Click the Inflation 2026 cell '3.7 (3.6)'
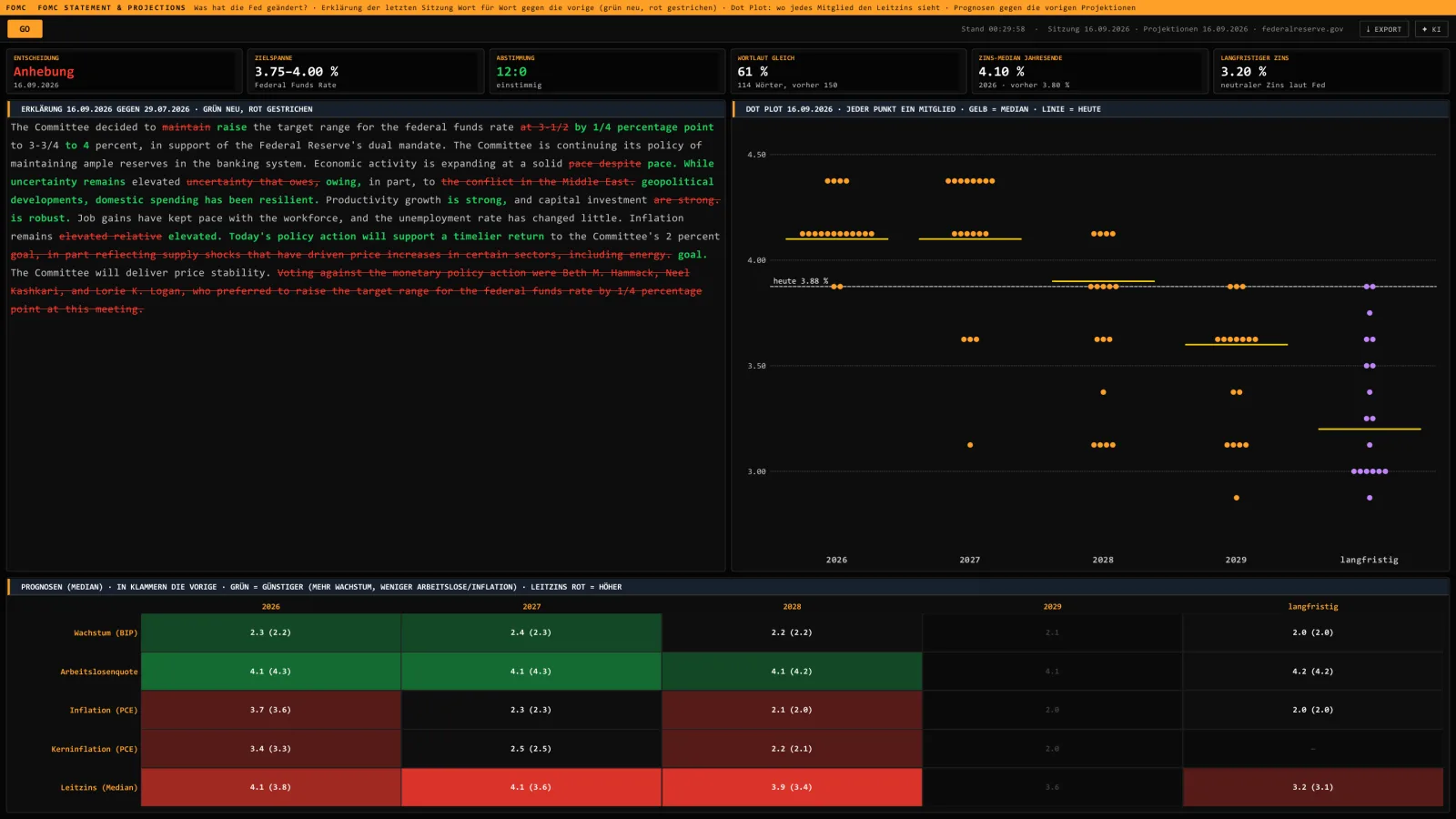Screen dimensions: 1456x819 pyautogui.click(x=271, y=710)
